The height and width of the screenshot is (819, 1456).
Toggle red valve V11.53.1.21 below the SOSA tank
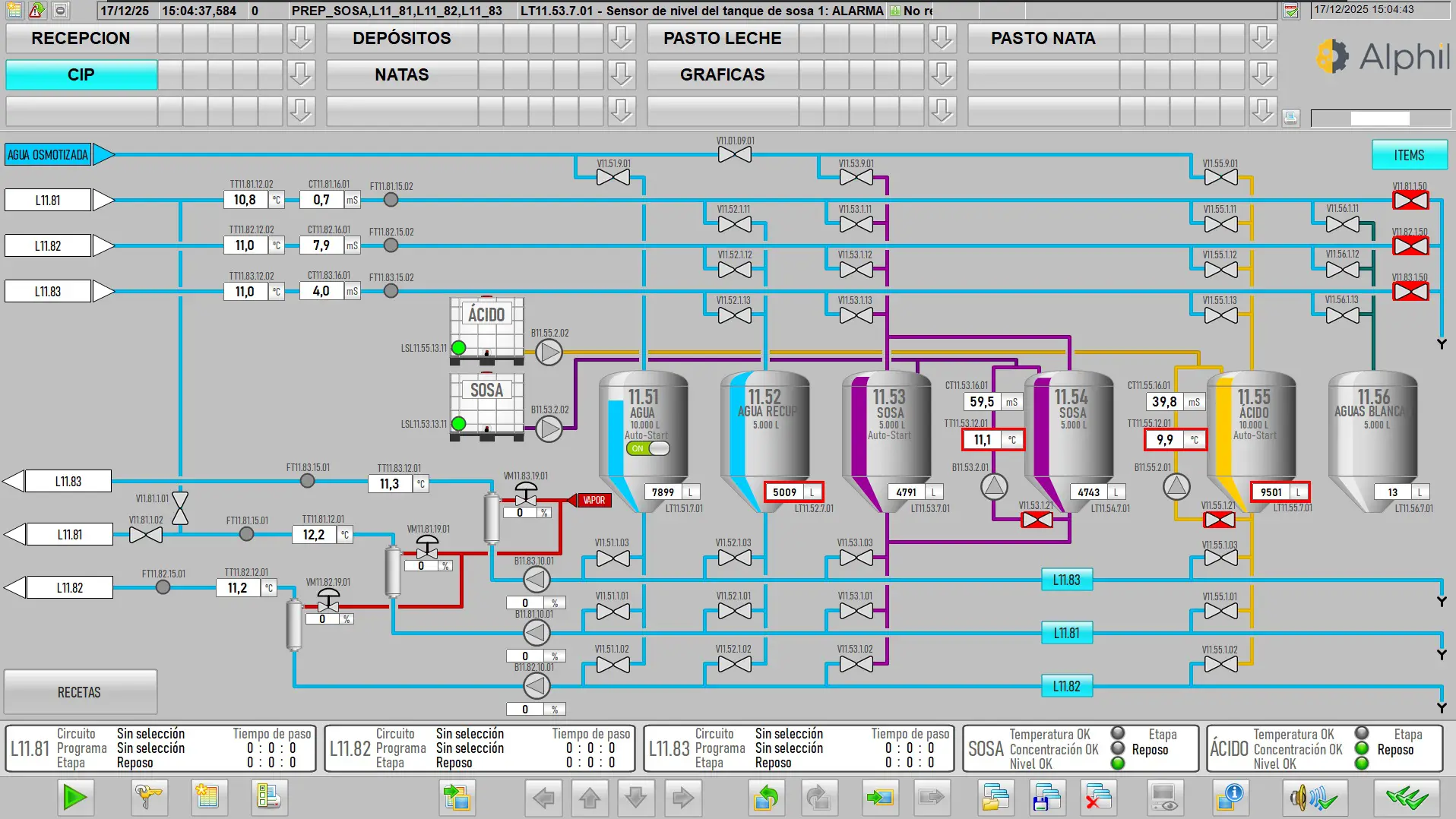click(x=1037, y=520)
